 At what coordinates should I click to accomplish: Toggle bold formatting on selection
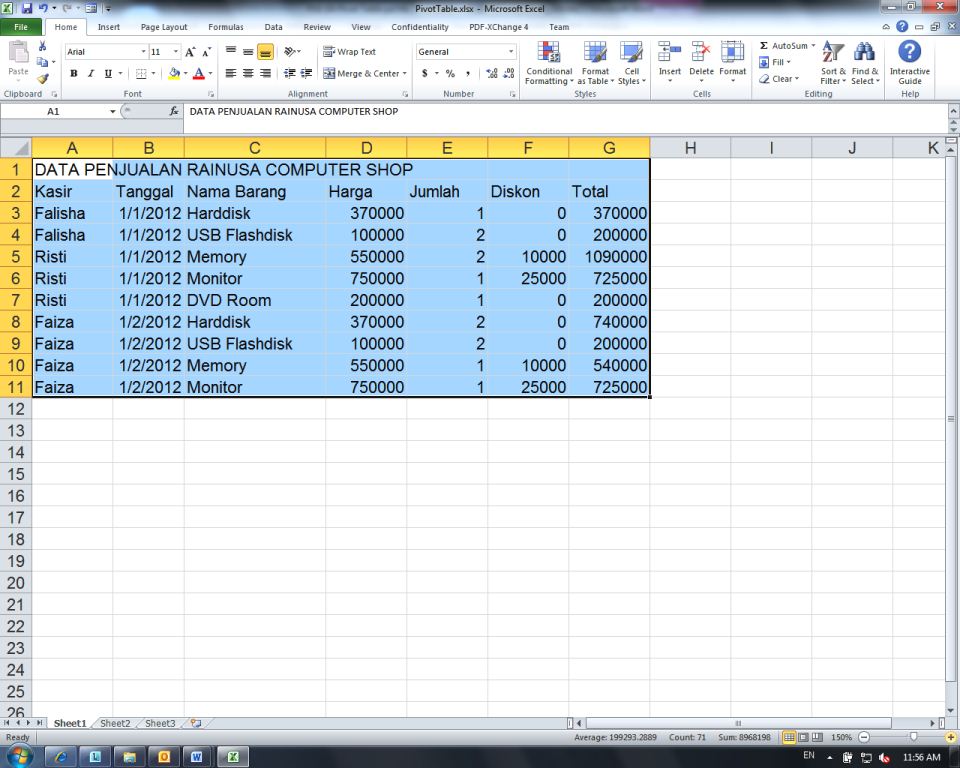tap(73, 73)
